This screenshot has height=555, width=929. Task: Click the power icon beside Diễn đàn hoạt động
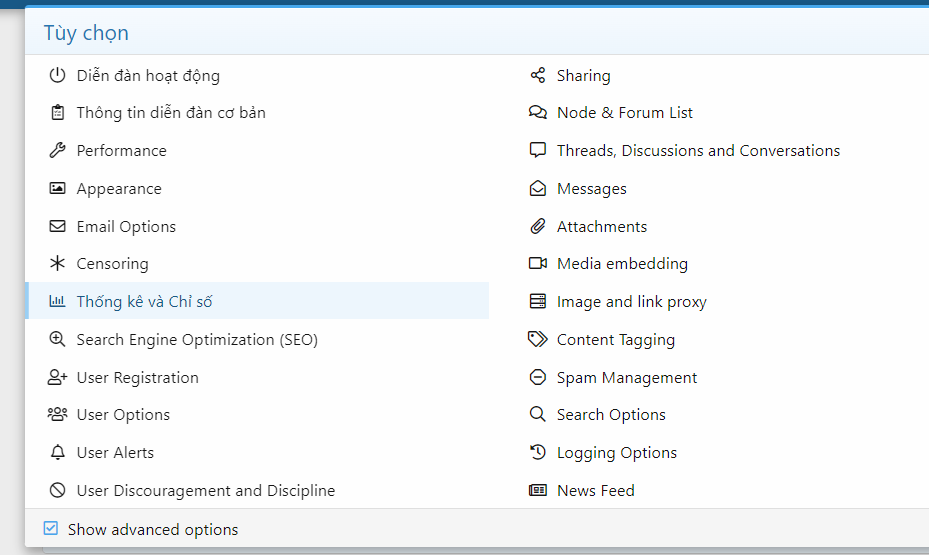57,76
